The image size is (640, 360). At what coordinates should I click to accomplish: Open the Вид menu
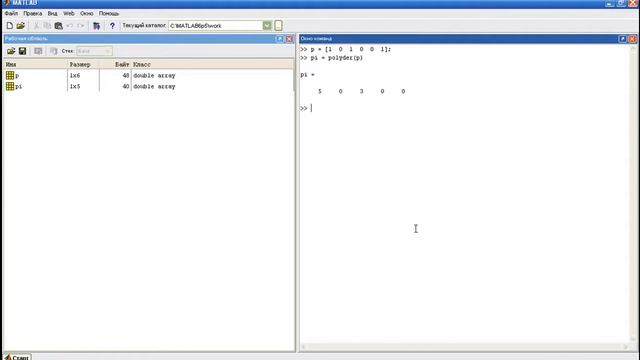(52, 13)
